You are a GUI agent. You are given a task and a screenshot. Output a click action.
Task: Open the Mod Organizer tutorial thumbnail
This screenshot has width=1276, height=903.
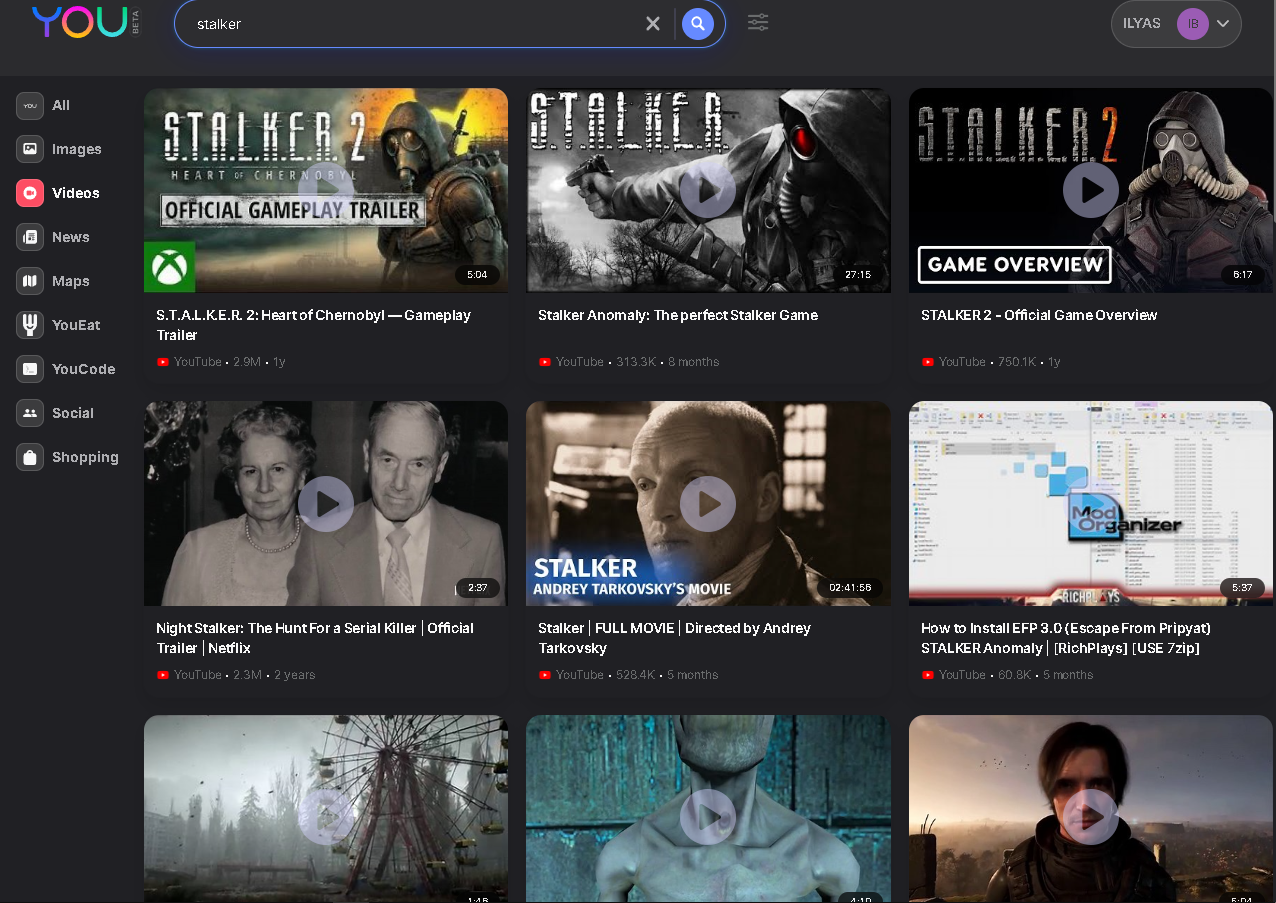tap(1090, 503)
